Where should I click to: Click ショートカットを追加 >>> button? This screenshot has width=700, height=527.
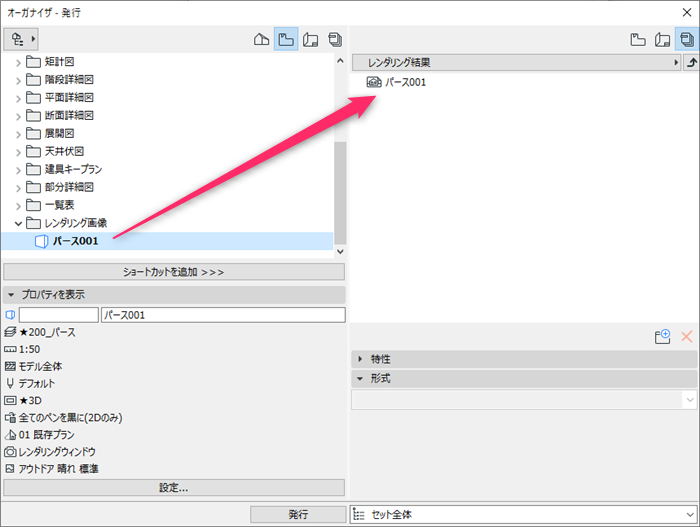(x=174, y=272)
